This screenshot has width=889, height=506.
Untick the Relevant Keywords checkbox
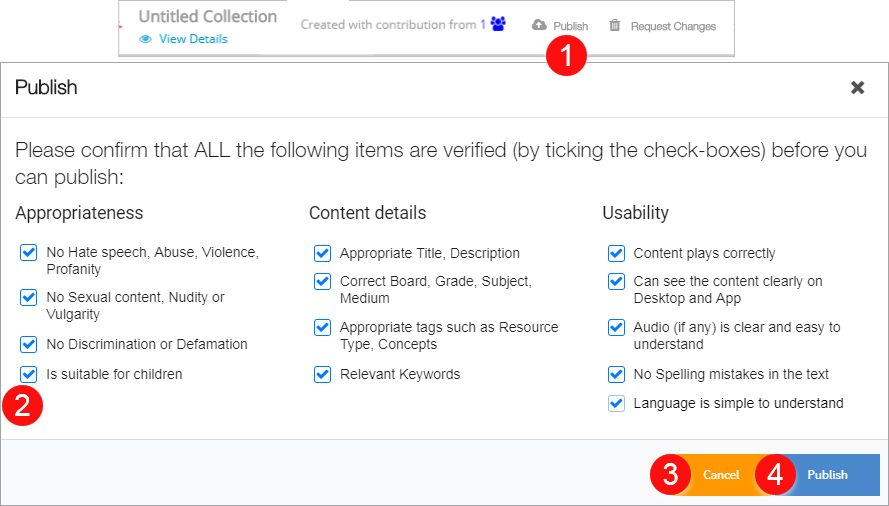322,374
